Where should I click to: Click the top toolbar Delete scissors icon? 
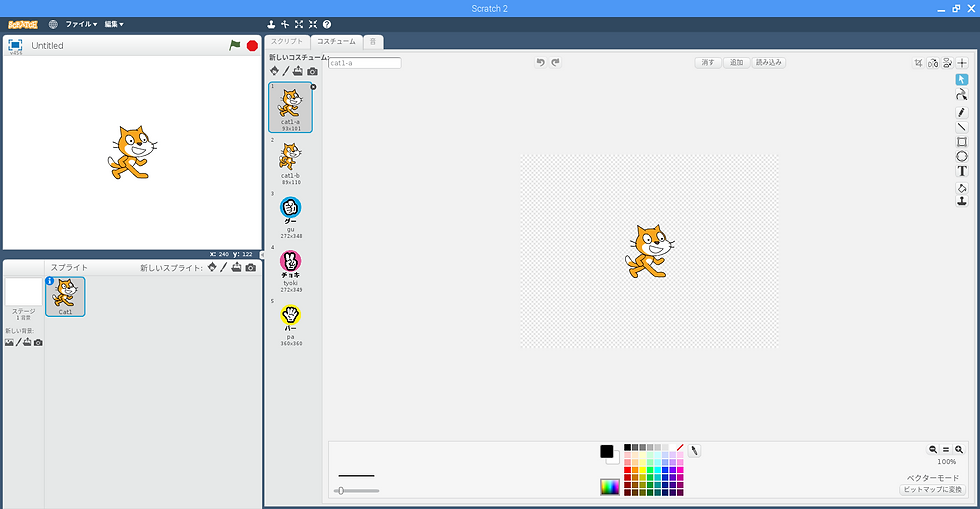pyautogui.click(x=285, y=24)
